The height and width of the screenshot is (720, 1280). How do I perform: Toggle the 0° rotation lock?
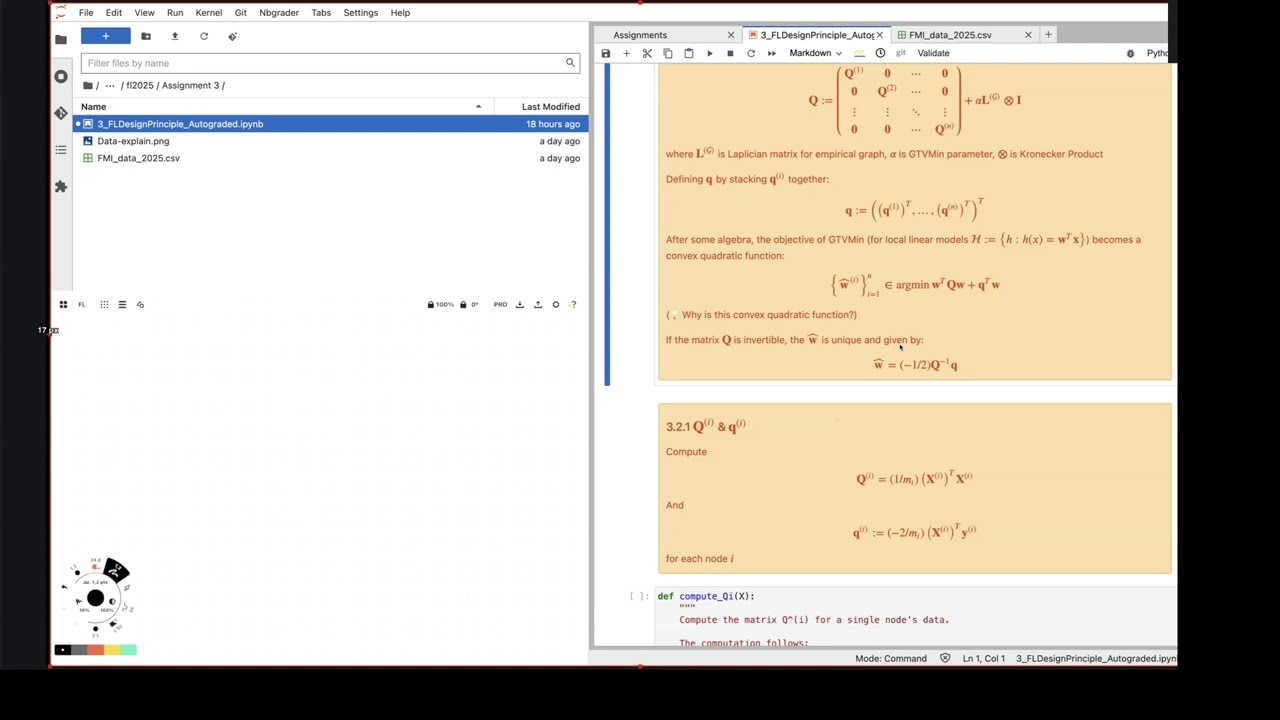469,304
